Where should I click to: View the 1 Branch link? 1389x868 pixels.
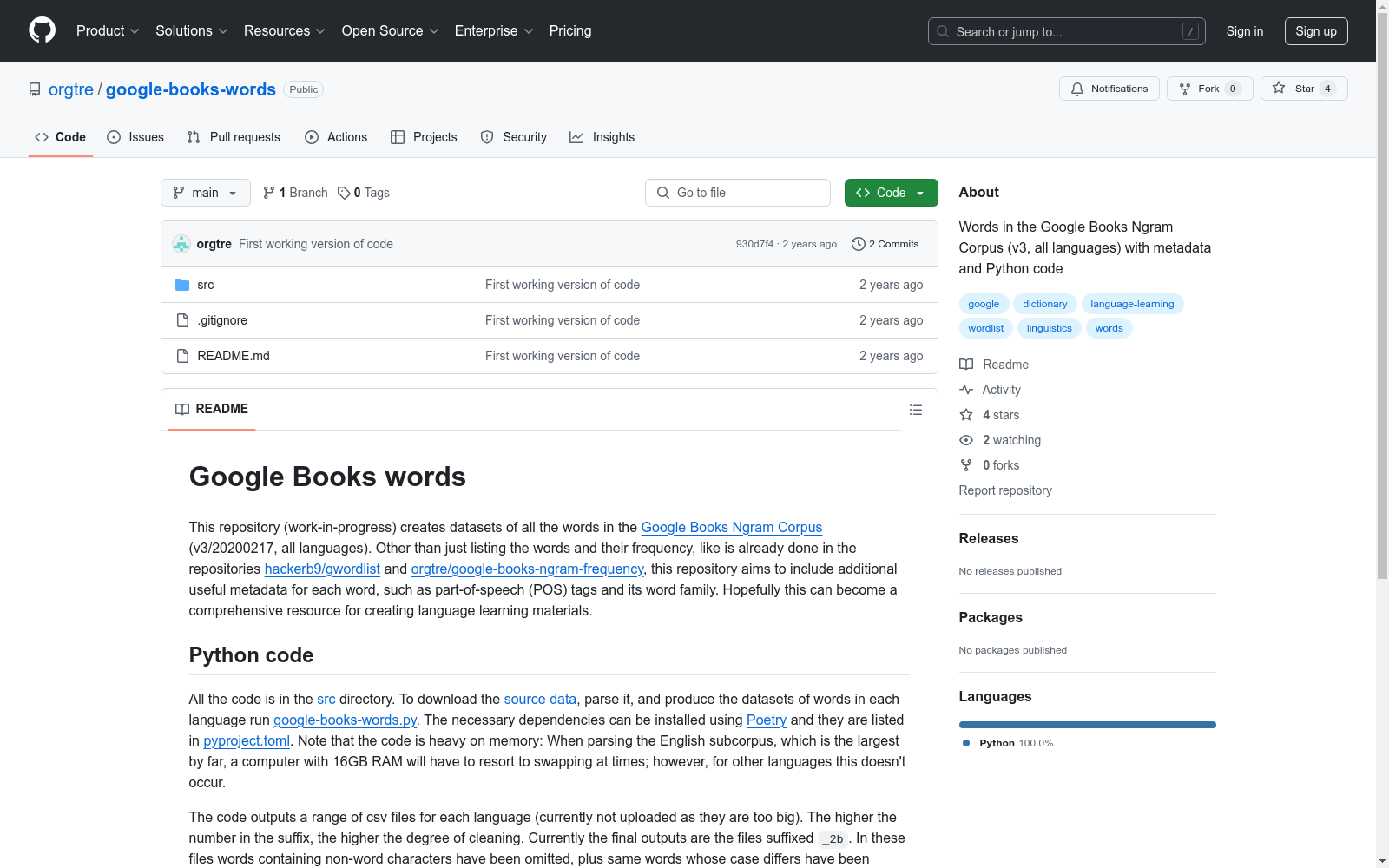(295, 193)
